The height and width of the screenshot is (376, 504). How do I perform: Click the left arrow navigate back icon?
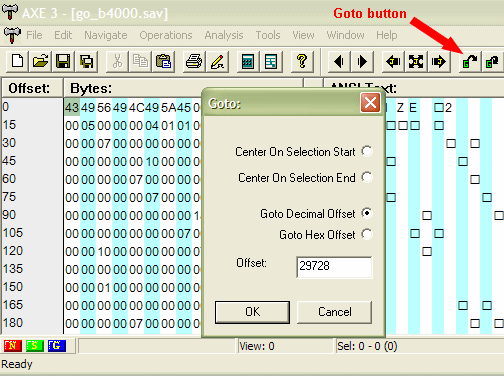coord(339,62)
